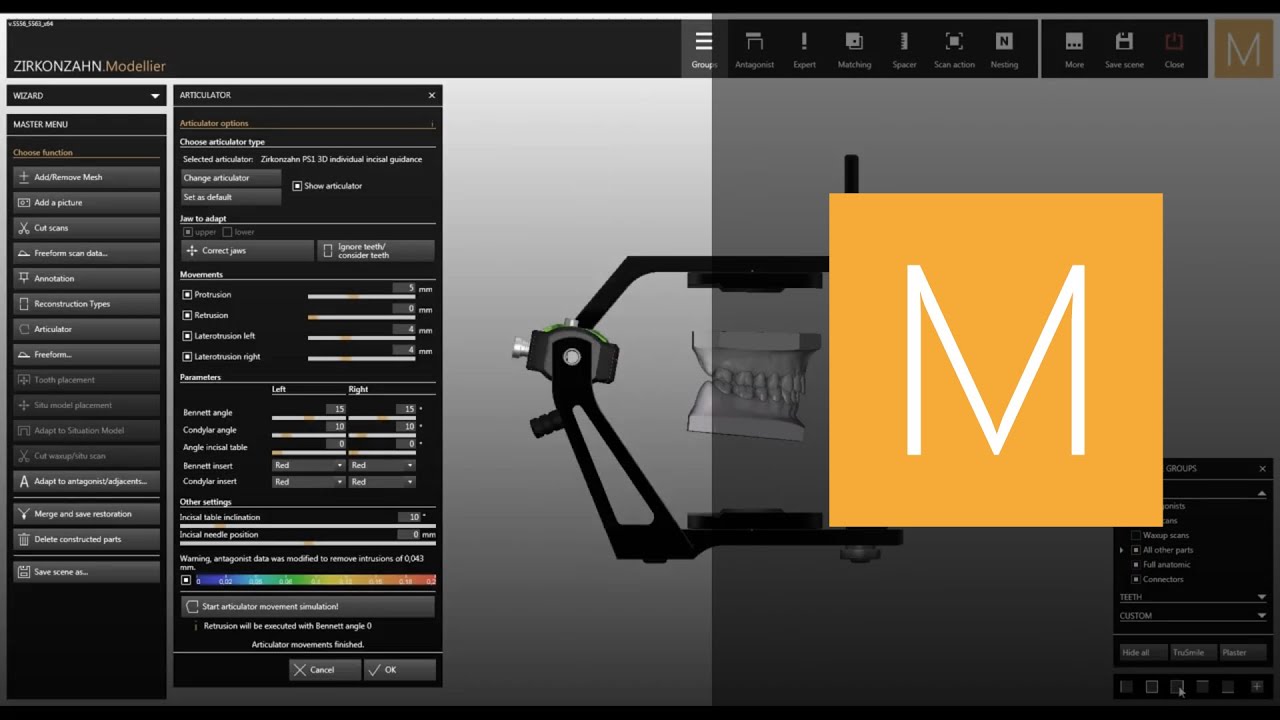Click the plus view button in bottom corner
This screenshot has width=1280, height=720.
click(1257, 687)
